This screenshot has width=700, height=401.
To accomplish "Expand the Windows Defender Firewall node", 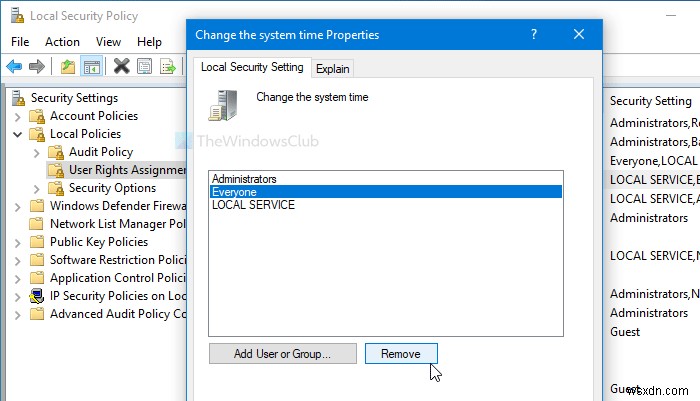I will [17, 207].
